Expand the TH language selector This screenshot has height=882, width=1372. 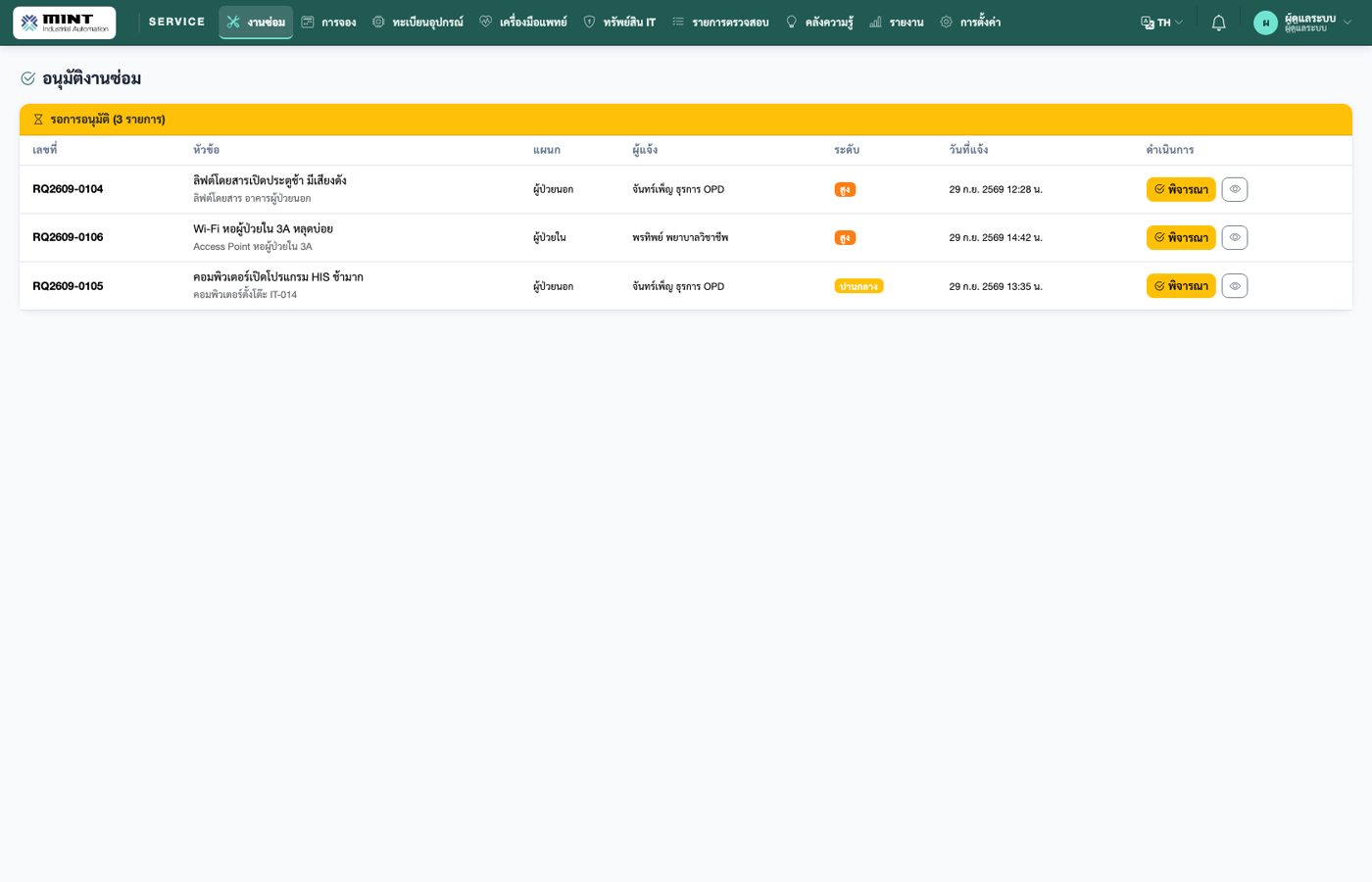click(1162, 23)
